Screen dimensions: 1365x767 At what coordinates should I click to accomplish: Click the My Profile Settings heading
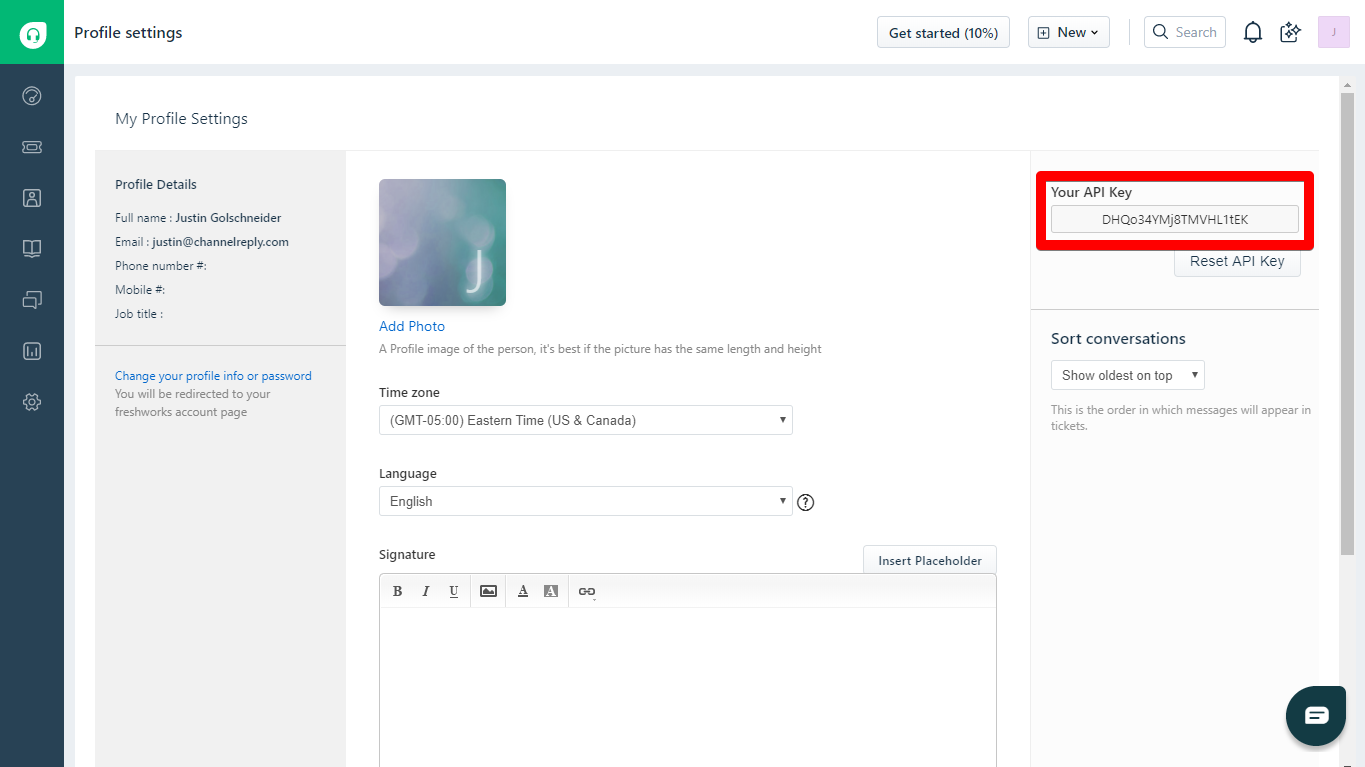(x=181, y=119)
